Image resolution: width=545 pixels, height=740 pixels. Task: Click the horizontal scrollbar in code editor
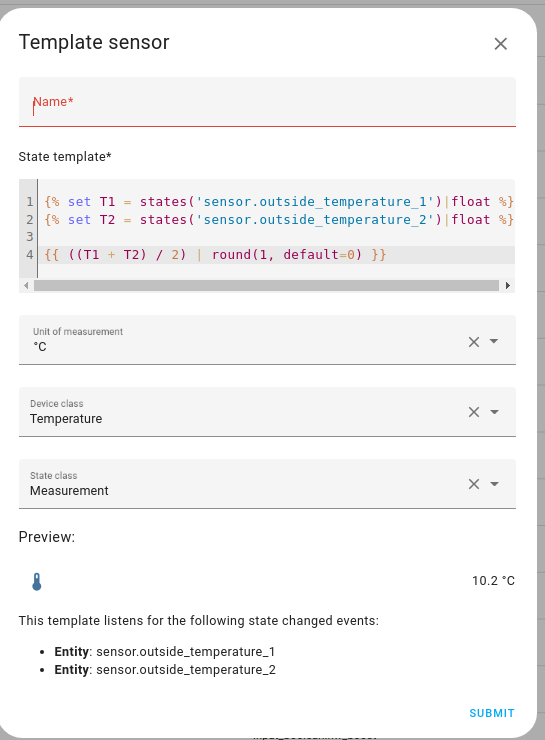pos(266,285)
